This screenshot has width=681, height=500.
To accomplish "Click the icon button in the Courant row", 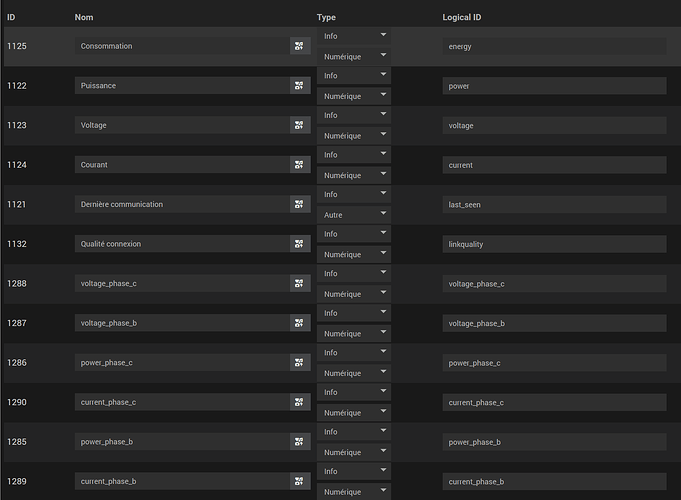I will tap(299, 165).
